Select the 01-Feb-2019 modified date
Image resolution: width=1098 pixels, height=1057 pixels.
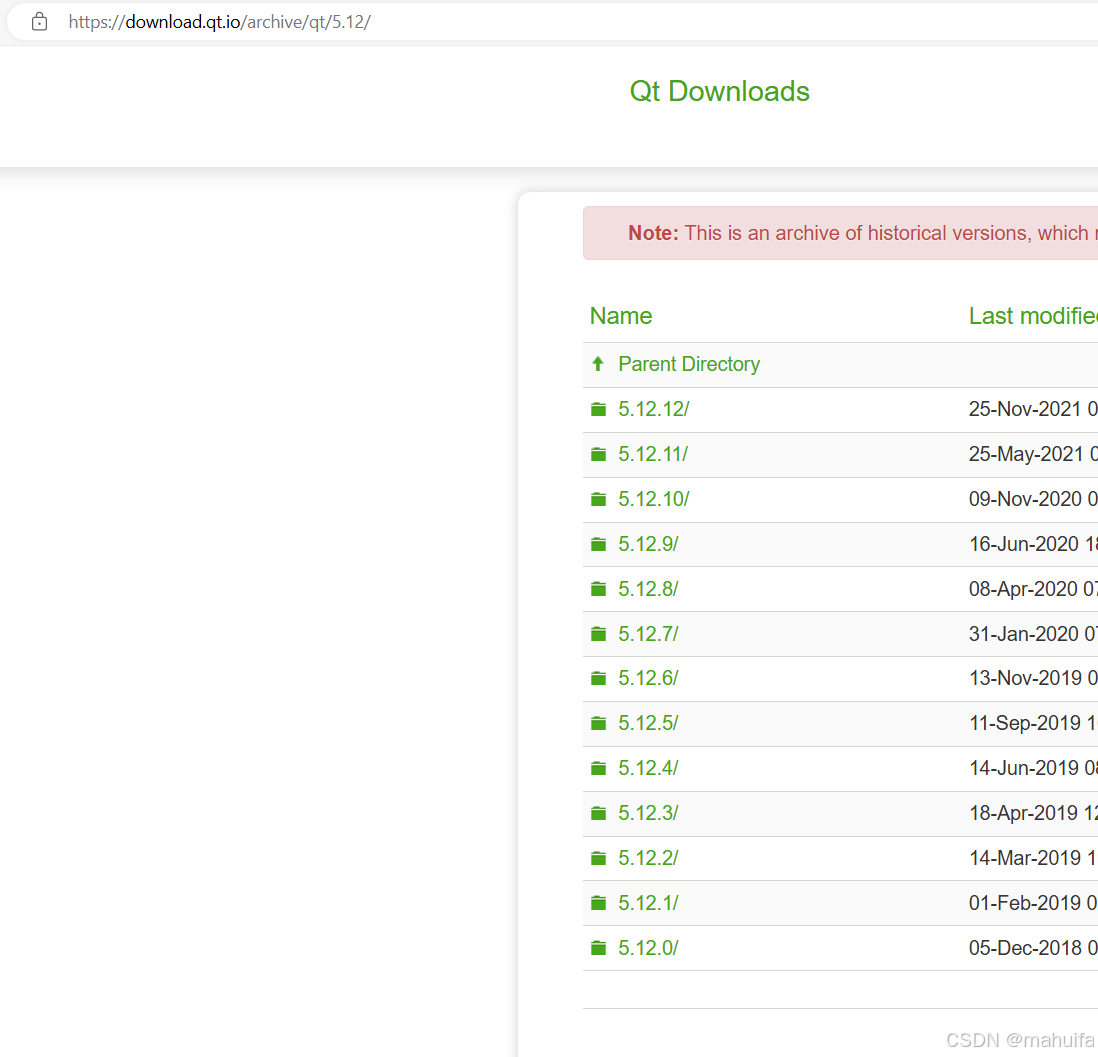coord(1024,902)
